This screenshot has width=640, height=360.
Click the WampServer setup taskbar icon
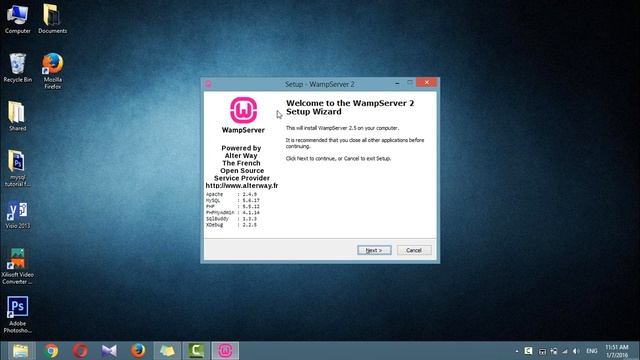pos(225,351)
